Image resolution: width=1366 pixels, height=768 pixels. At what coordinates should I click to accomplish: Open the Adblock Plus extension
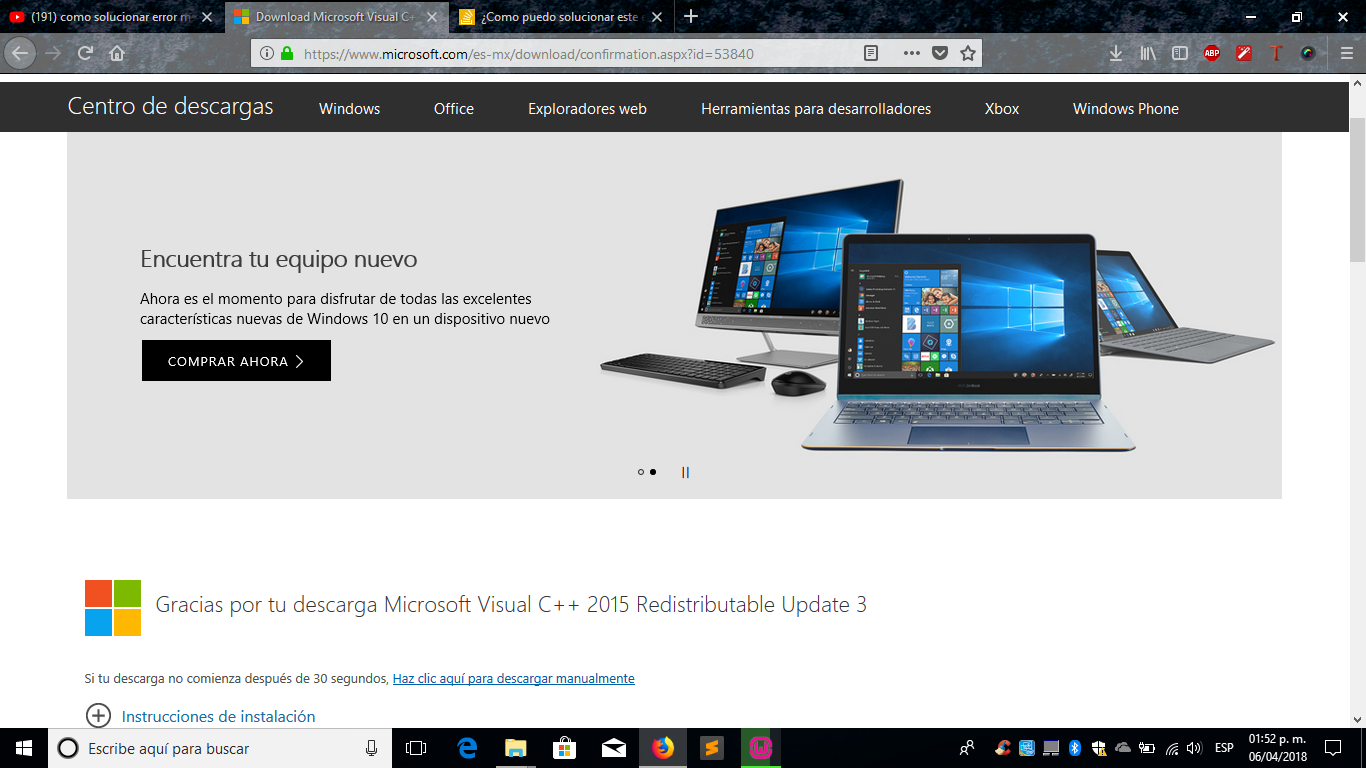pos(1212,53)
